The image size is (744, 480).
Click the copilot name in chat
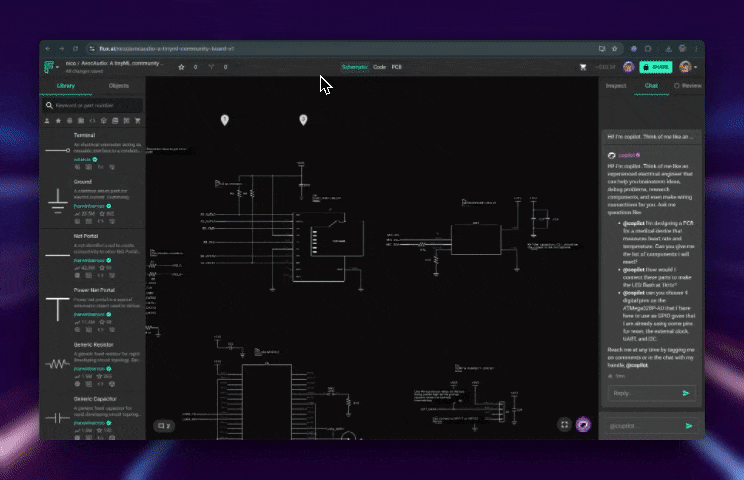click(x=626, y=155)
